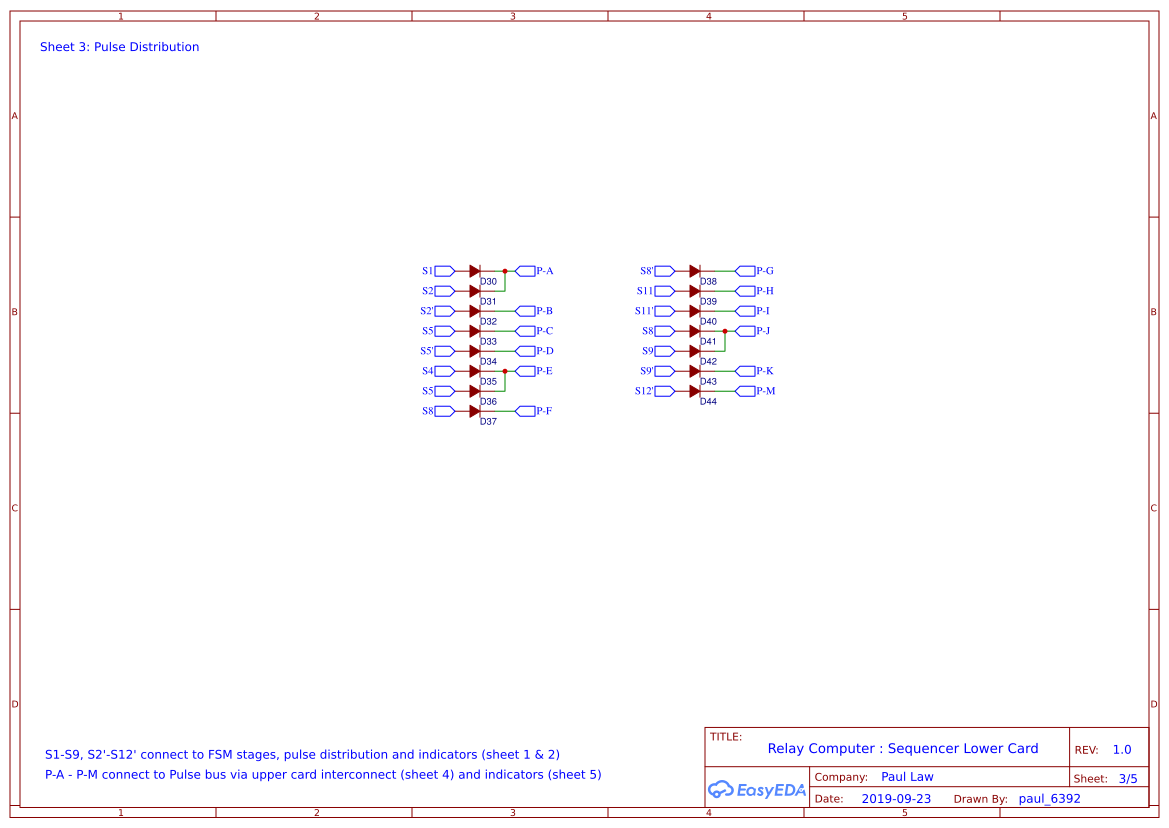The image size is (1169, 828).
Task: Select the Sheet 3: Pulse Distribution heading
Action: (x=119, y=46)
